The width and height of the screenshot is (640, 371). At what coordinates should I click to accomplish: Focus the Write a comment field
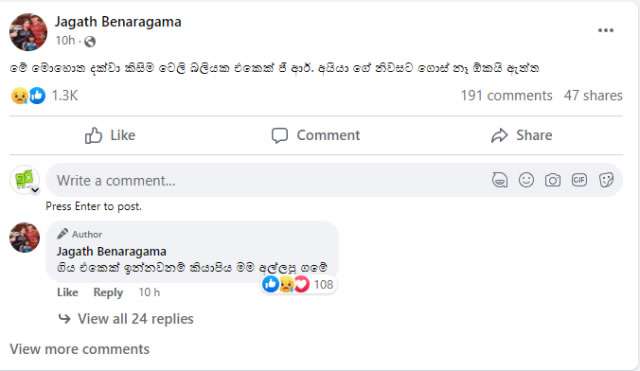pyautogui.click(x=269, y=180)
